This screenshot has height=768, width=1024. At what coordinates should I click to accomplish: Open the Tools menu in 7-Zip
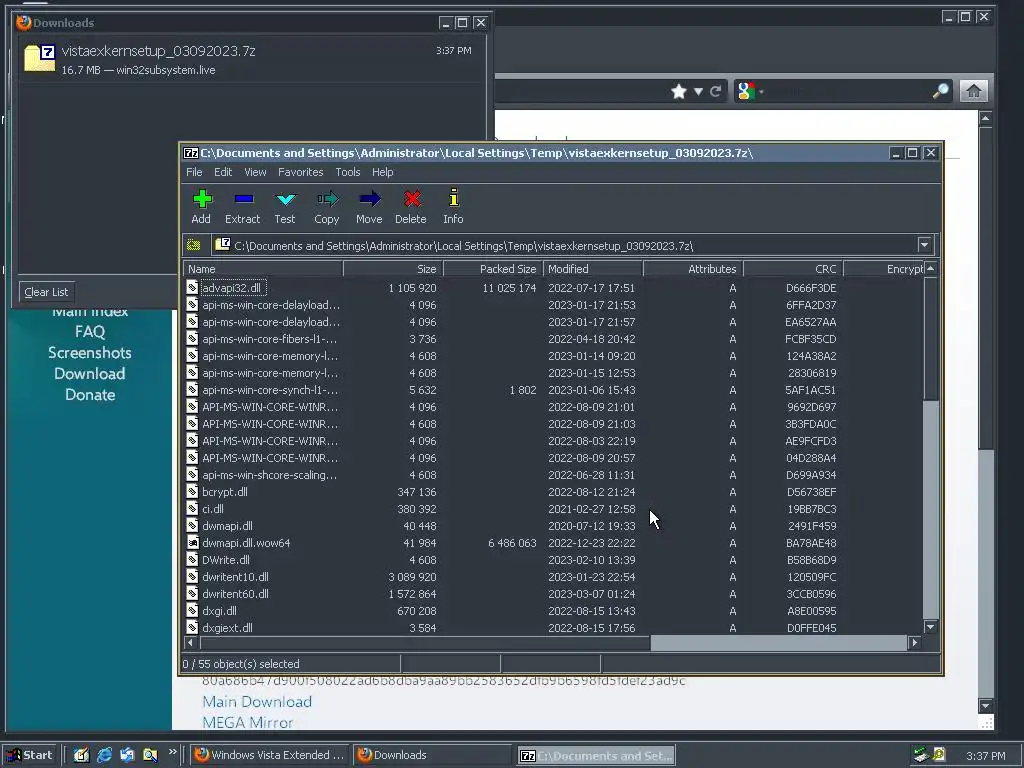point(347,172)
